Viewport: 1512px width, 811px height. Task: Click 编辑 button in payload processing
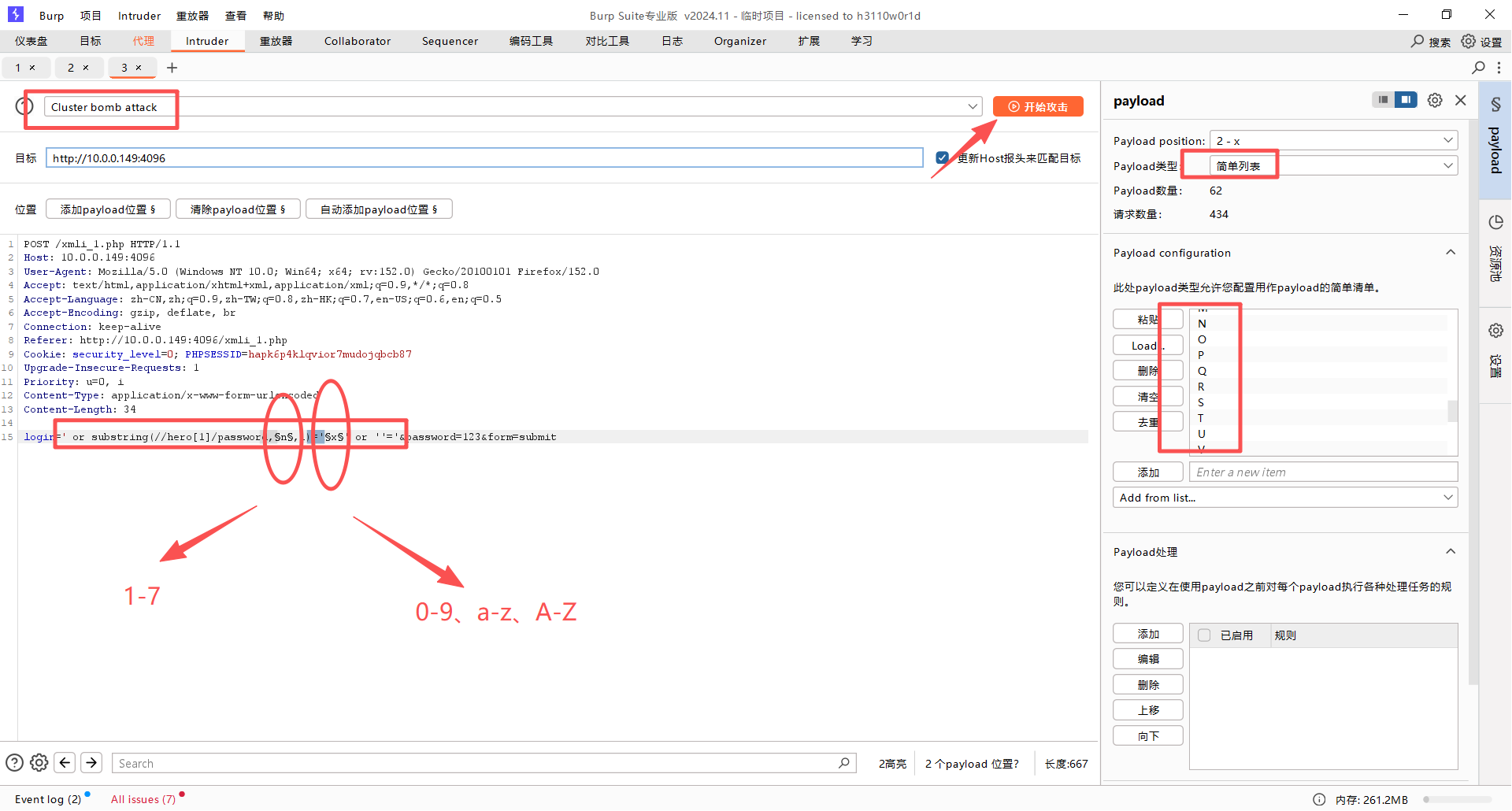point(1147,659)
